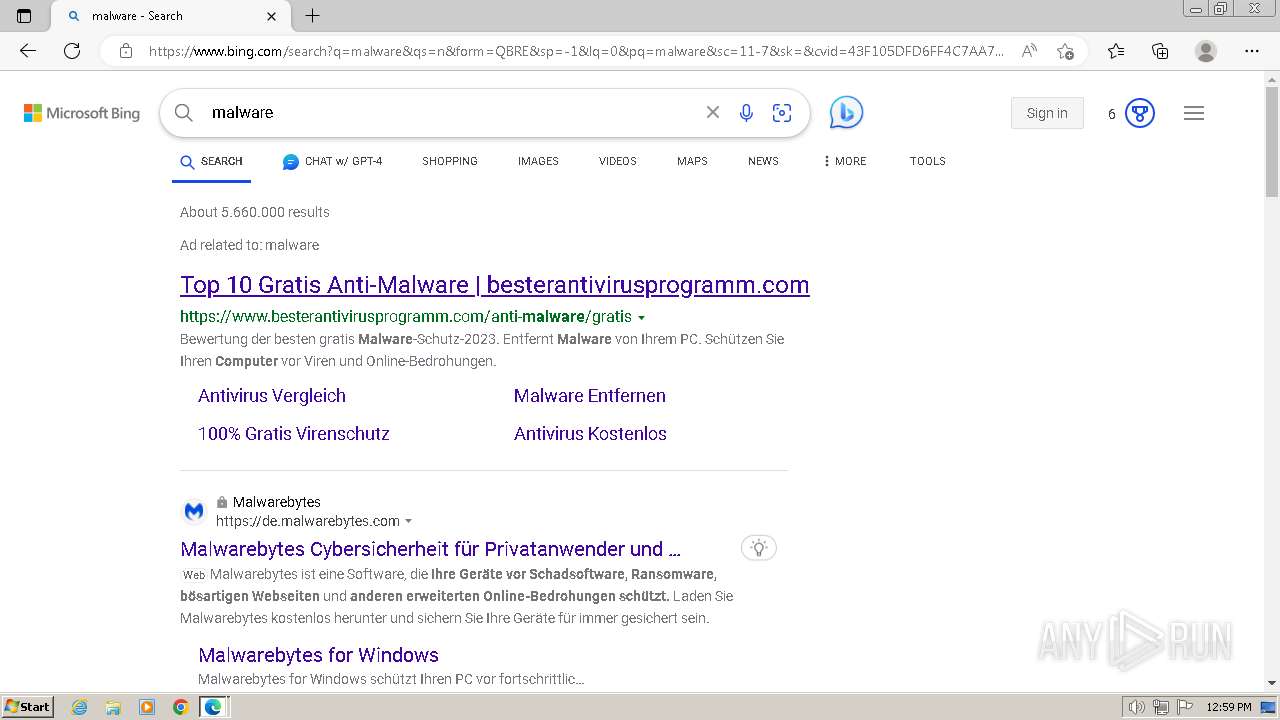1280x720 pixels.
Task: Click the volume speaker tray icon
Action: pyautogui.click(x=1137, y=707)
